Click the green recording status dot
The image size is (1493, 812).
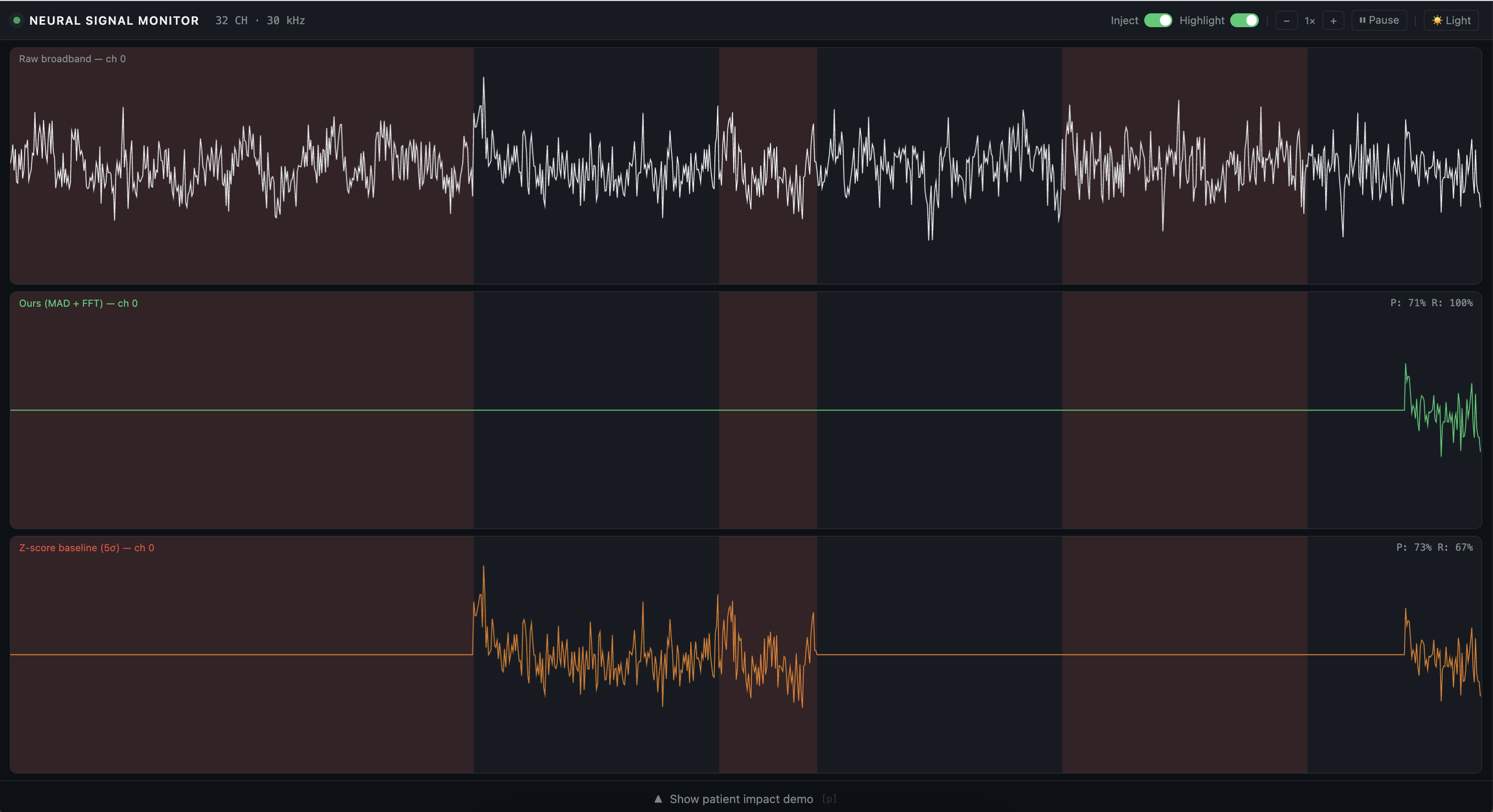click(x=17, y=20)
